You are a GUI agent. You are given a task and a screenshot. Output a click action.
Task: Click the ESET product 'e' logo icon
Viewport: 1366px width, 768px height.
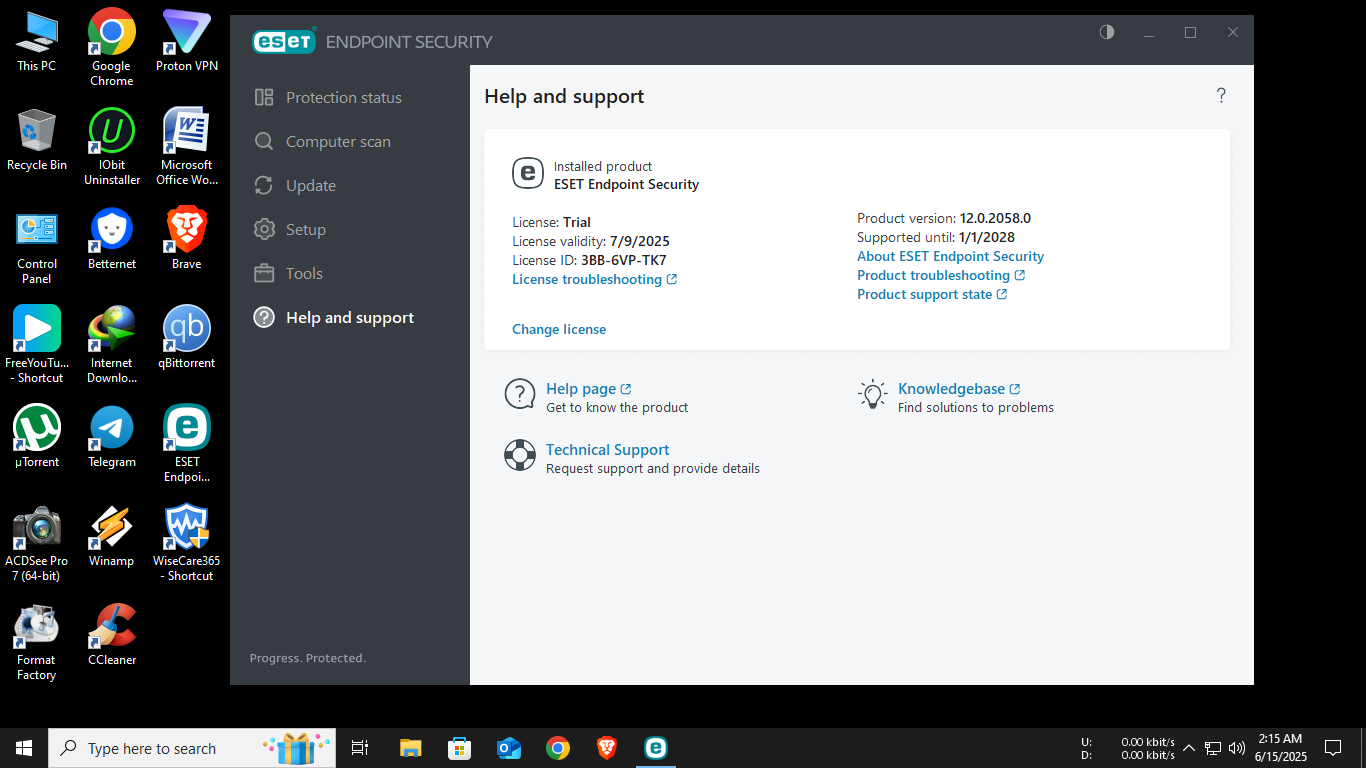(527, 173)
